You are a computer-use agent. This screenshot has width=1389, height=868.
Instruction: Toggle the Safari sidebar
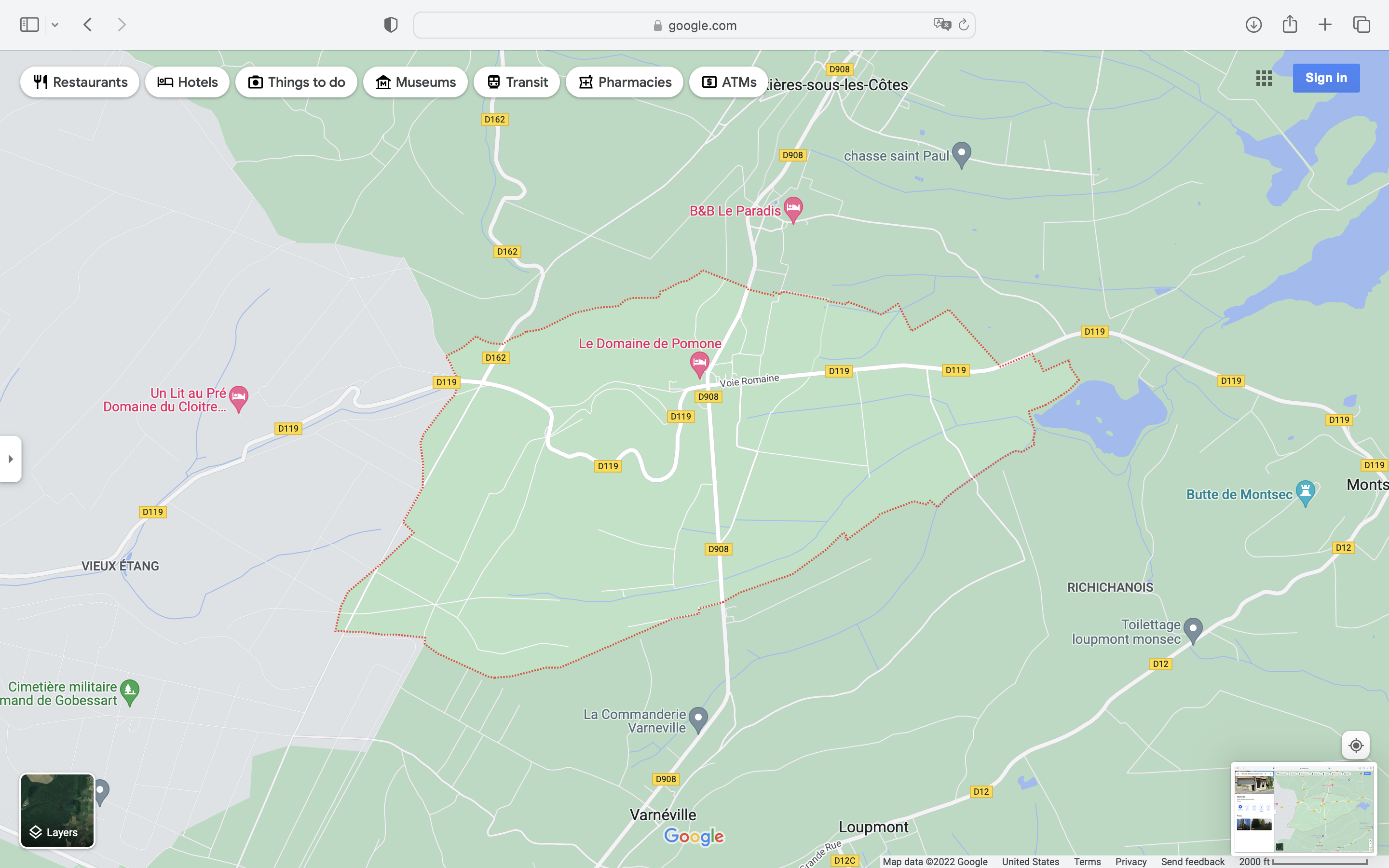[29, 25]
